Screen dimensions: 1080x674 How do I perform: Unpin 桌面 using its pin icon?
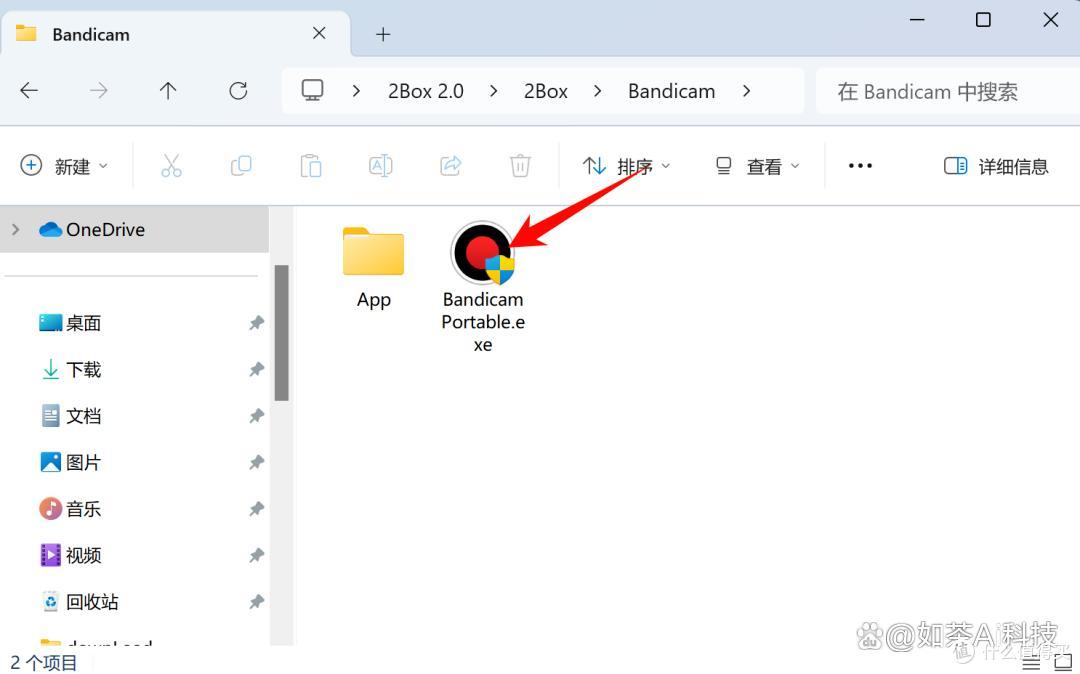click(x=256, y=322)
